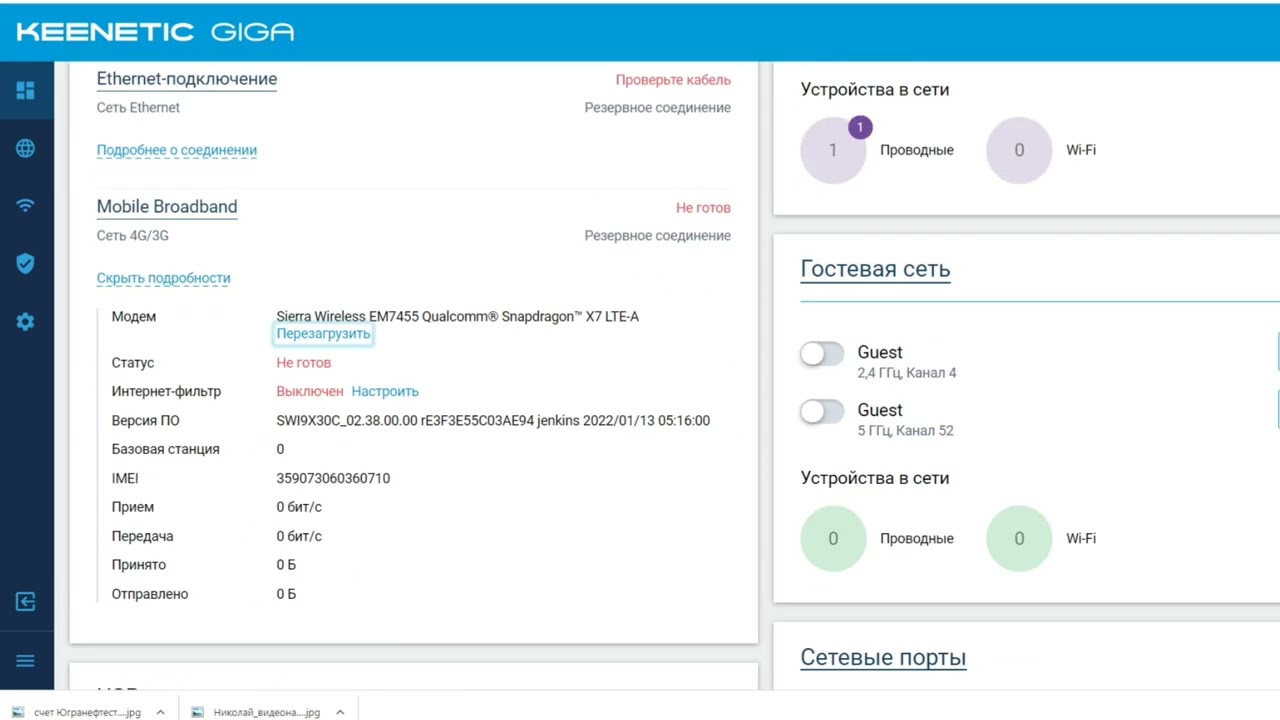
Task: Open the Wi-Fi networks icon in the sidebar
Action: point(26,206)
